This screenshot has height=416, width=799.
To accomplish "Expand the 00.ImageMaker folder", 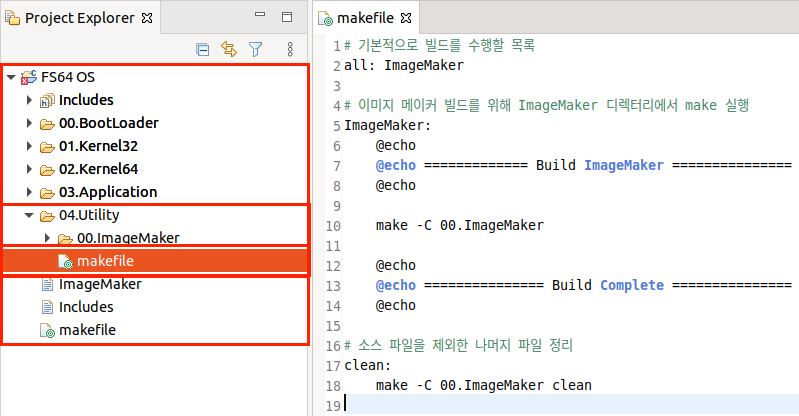I will (47, 238).
